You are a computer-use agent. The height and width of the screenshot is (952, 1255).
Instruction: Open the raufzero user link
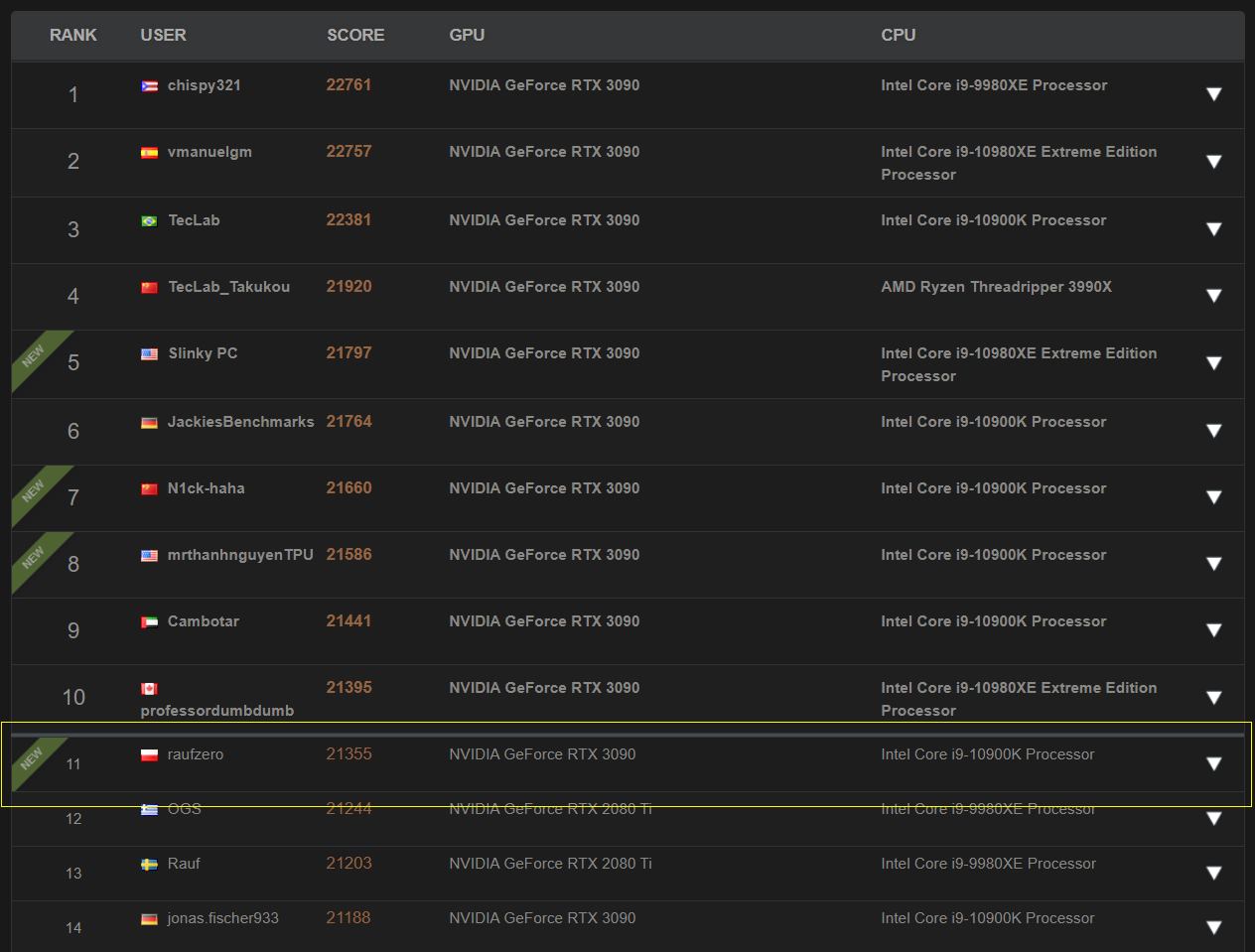(x=196, y=754)
